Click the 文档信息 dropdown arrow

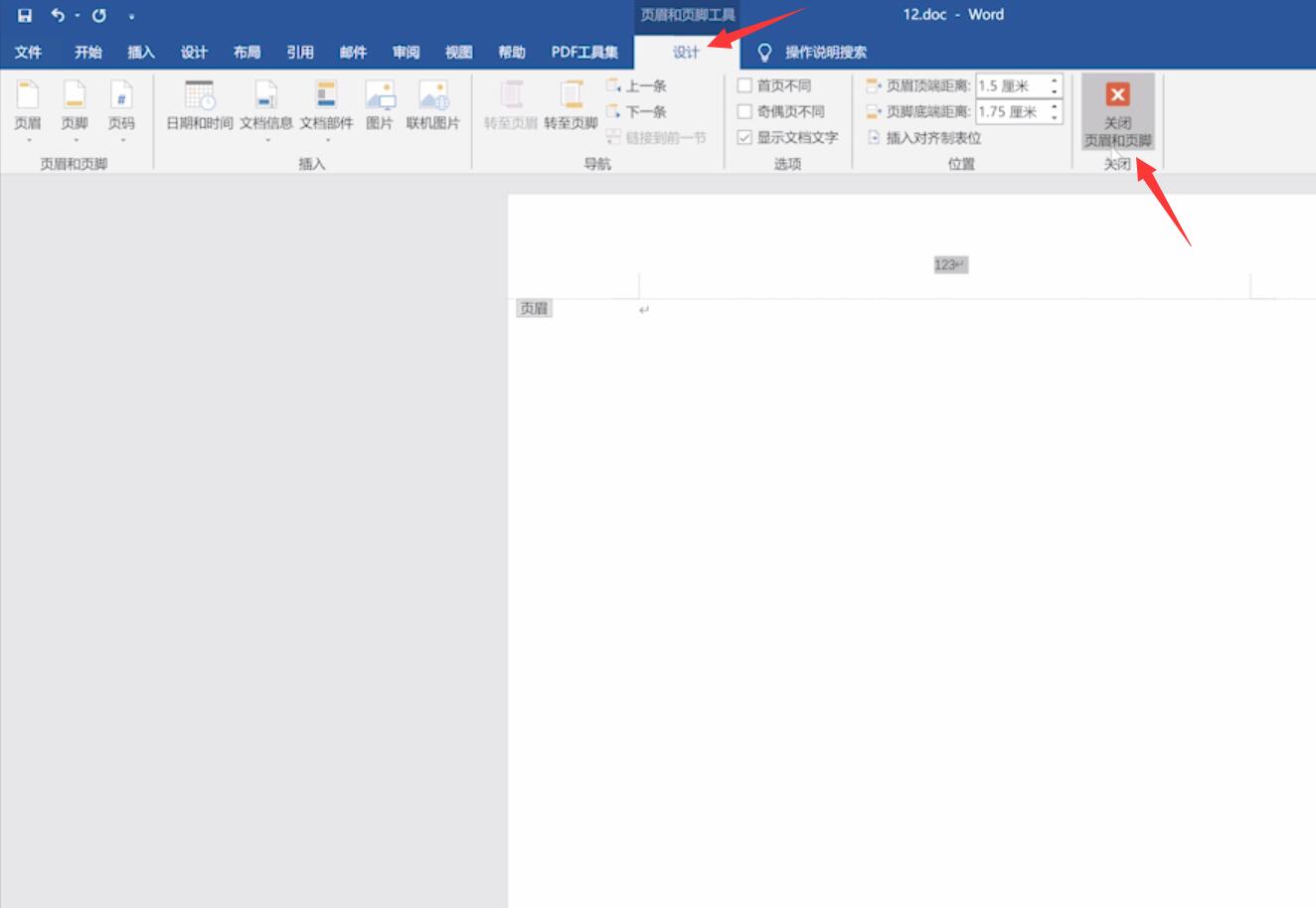[266, 140]
